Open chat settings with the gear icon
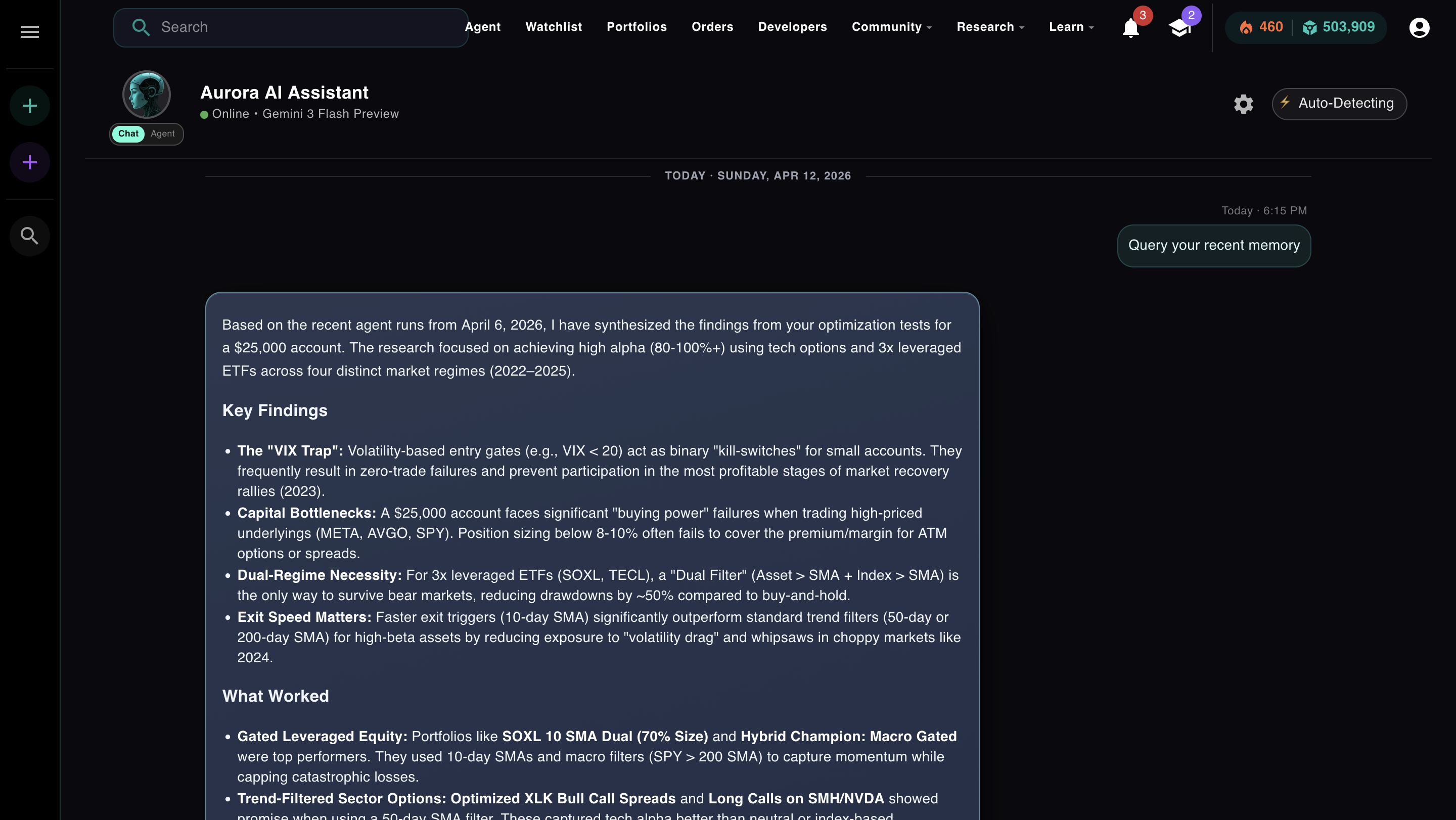This screenshot has width=1456, height=820. [x=1244, y=104]
